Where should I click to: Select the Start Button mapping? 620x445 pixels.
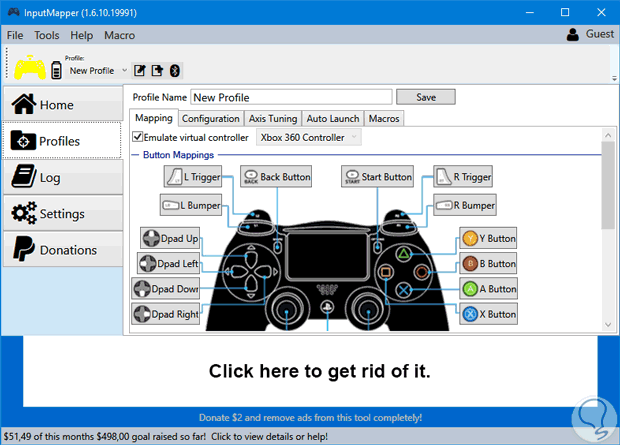[378, 176]
